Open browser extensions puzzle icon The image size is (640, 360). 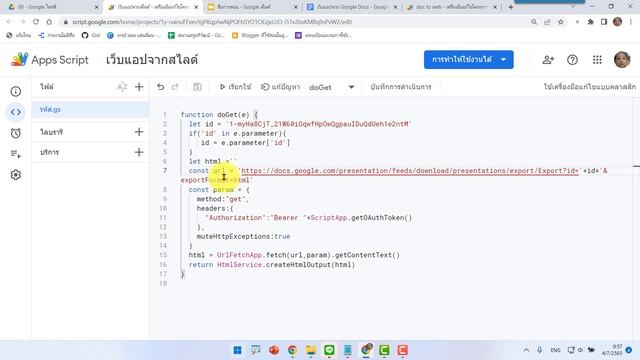coord(590,22)
